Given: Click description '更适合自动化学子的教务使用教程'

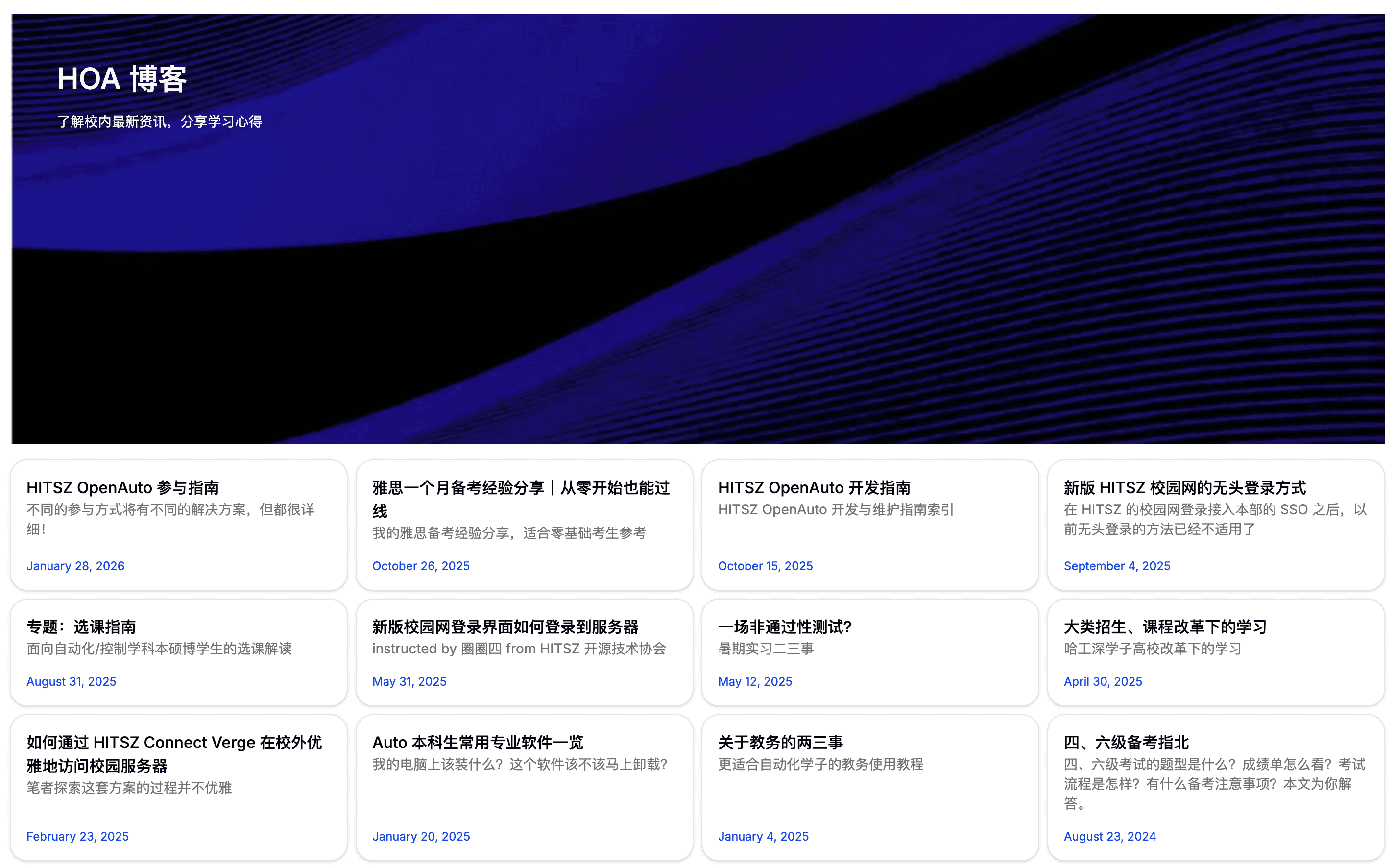Looking at the screenshot, I should pos(820,764).
